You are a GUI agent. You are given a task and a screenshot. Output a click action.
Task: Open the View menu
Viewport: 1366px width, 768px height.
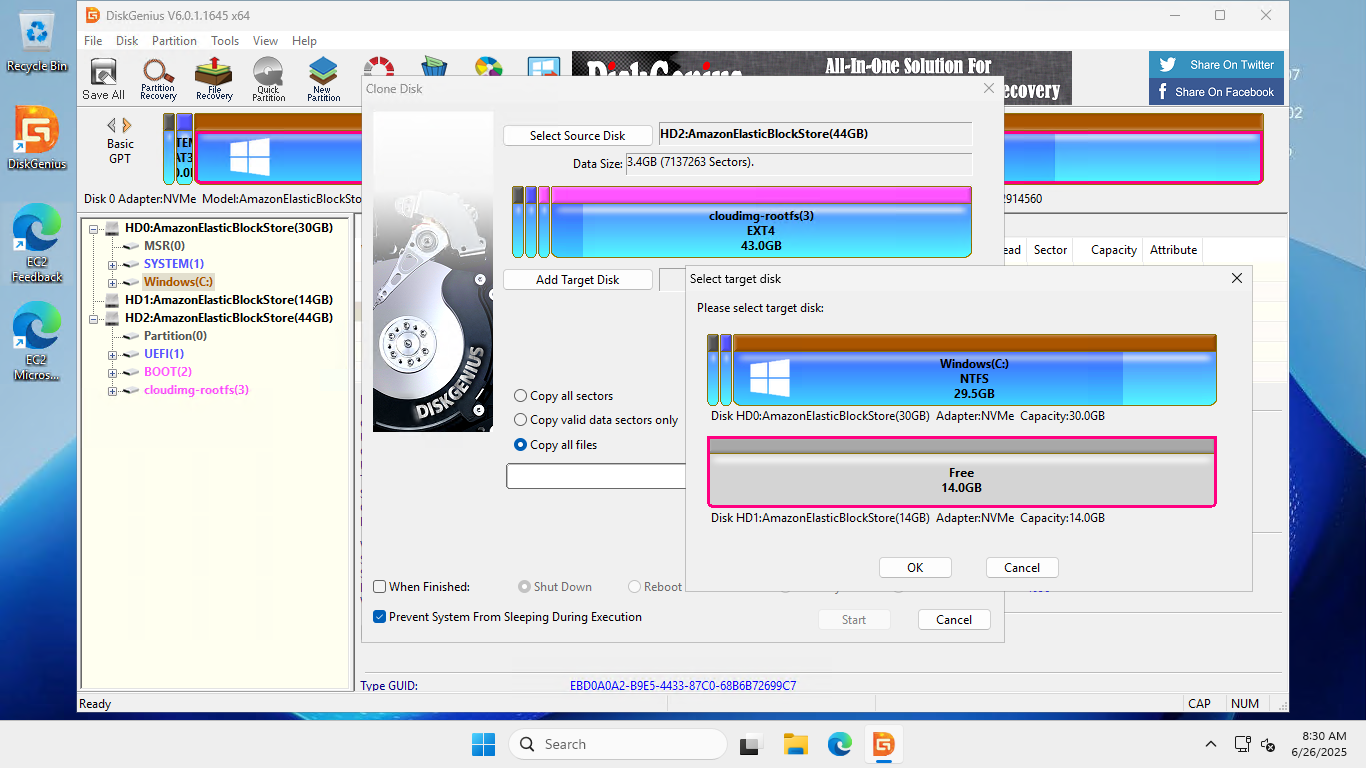click(265, 41)
